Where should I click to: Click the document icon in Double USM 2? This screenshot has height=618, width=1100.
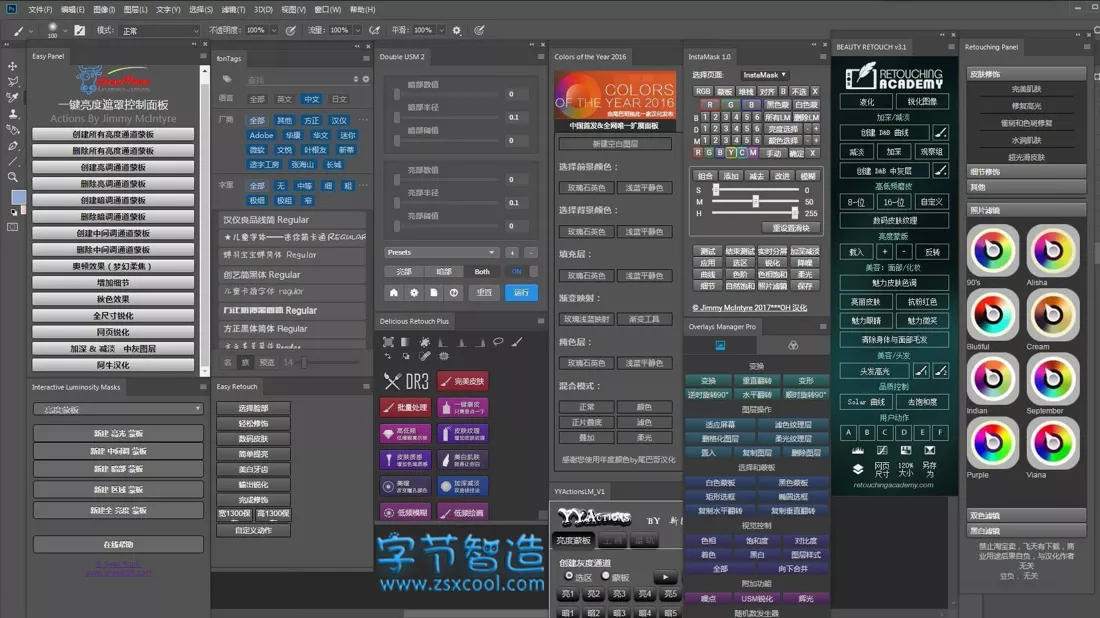[x=434, y=293]
